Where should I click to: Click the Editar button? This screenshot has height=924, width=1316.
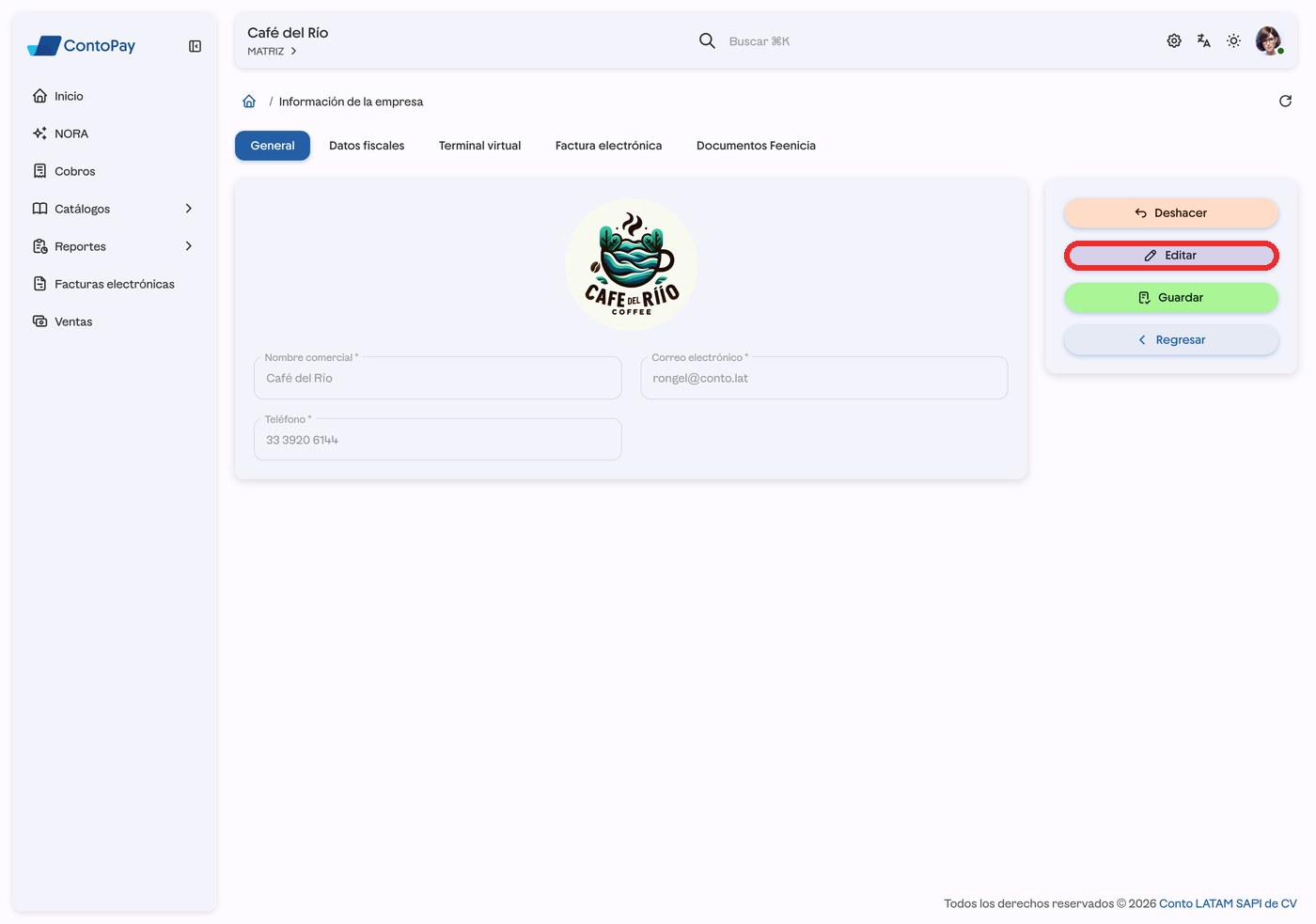coord(1171,256)
